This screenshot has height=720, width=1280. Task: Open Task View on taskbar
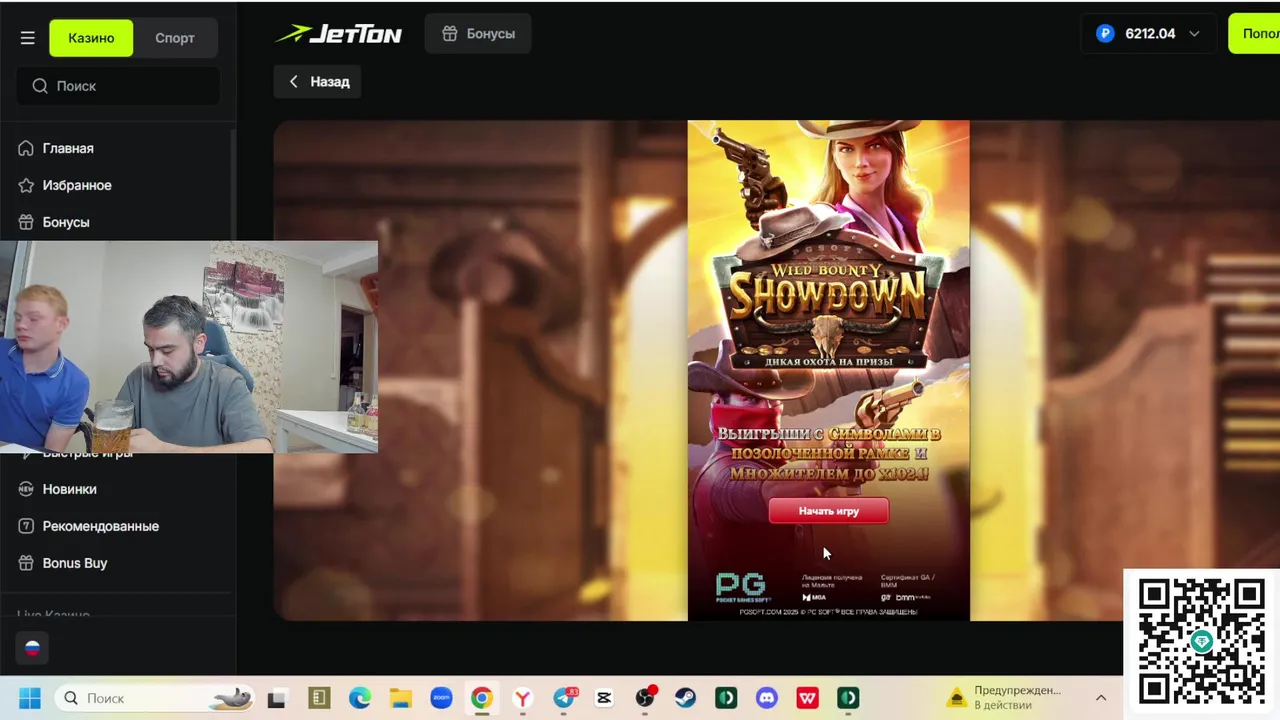(277, 698)
